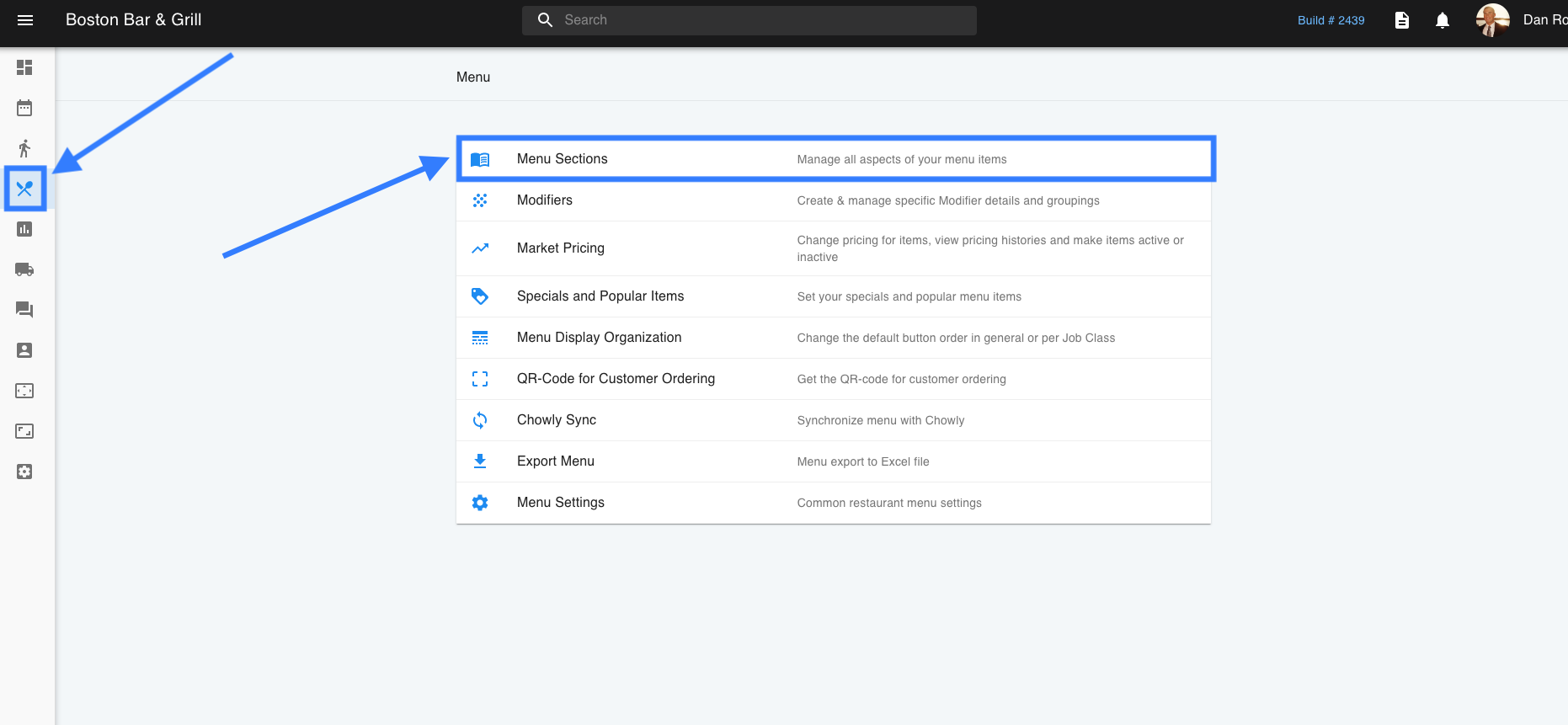Open the calendar icon in sidebar
This screenshot has height=725, width=1568.
tap(24, 108)
